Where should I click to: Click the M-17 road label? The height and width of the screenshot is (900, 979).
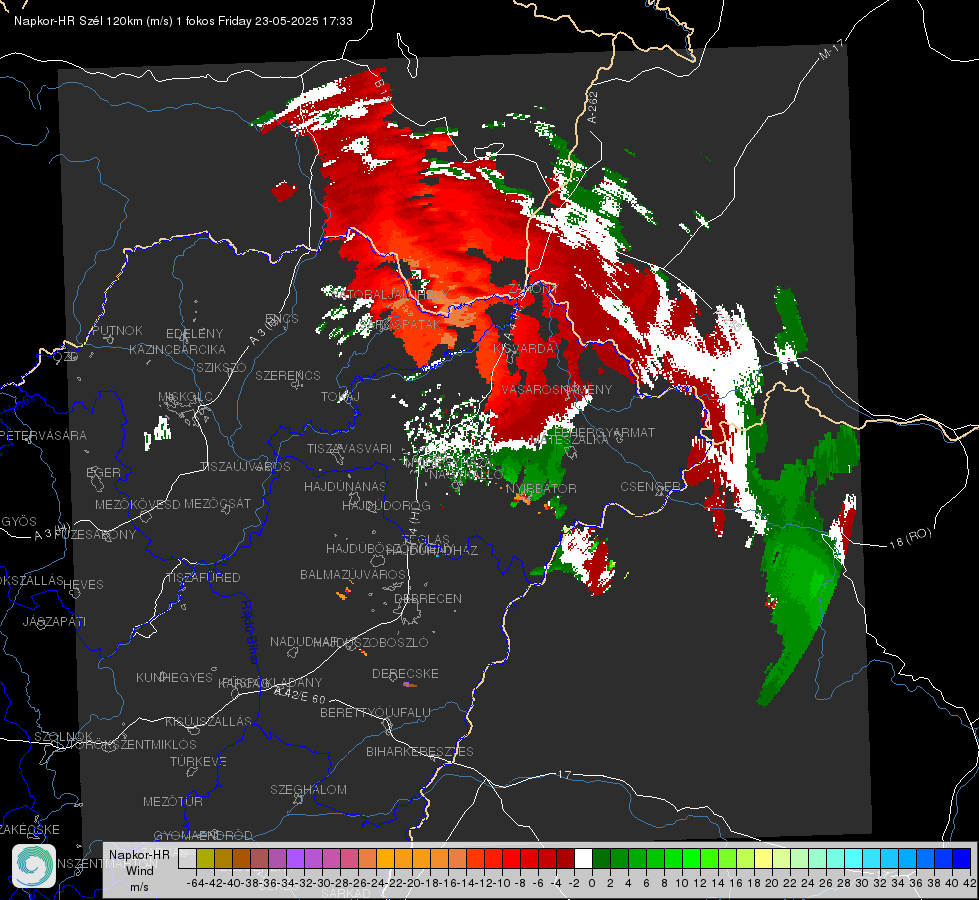pyautogui.click(x=831, y=50)
